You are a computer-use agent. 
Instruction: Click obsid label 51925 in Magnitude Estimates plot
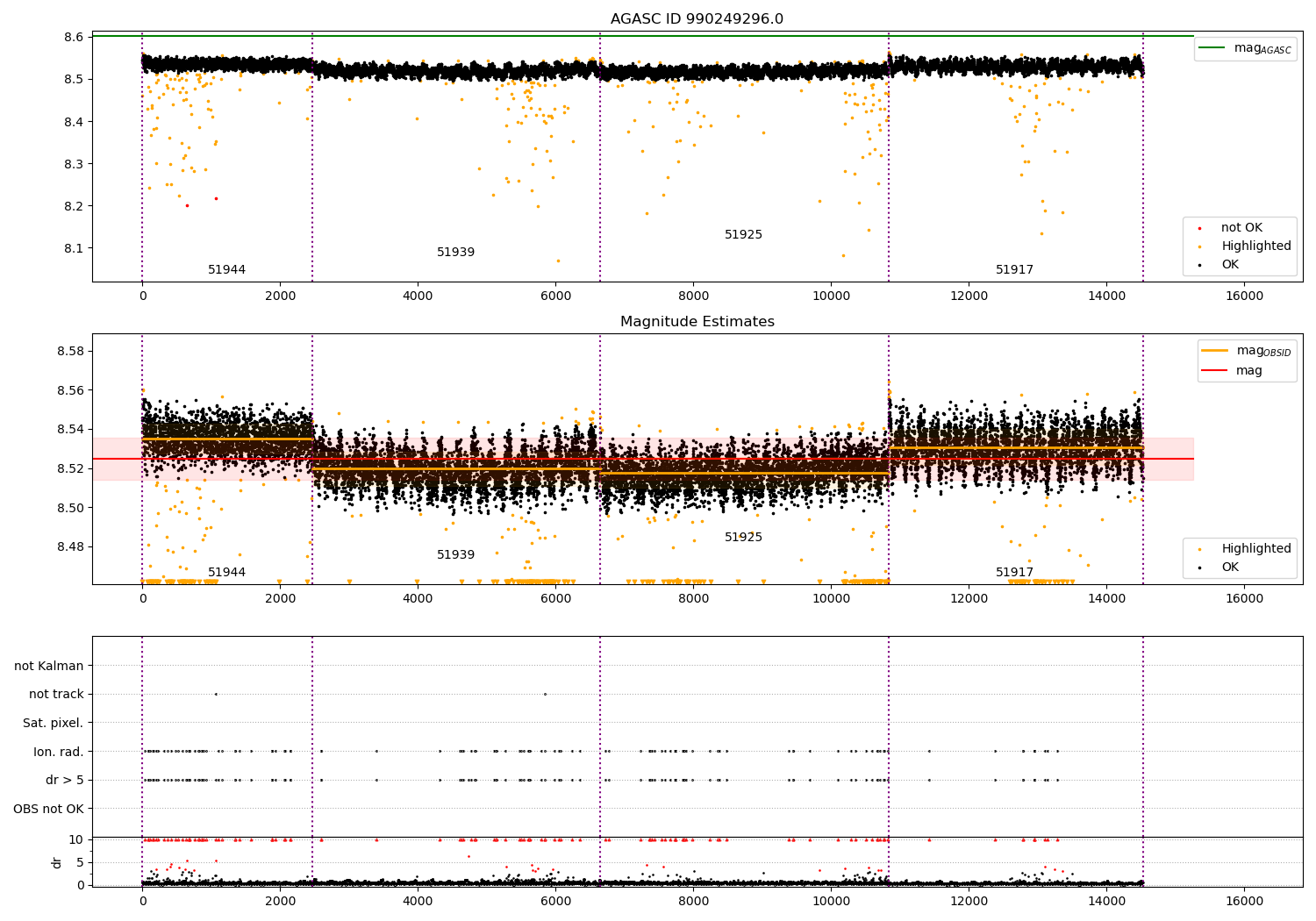743,538
